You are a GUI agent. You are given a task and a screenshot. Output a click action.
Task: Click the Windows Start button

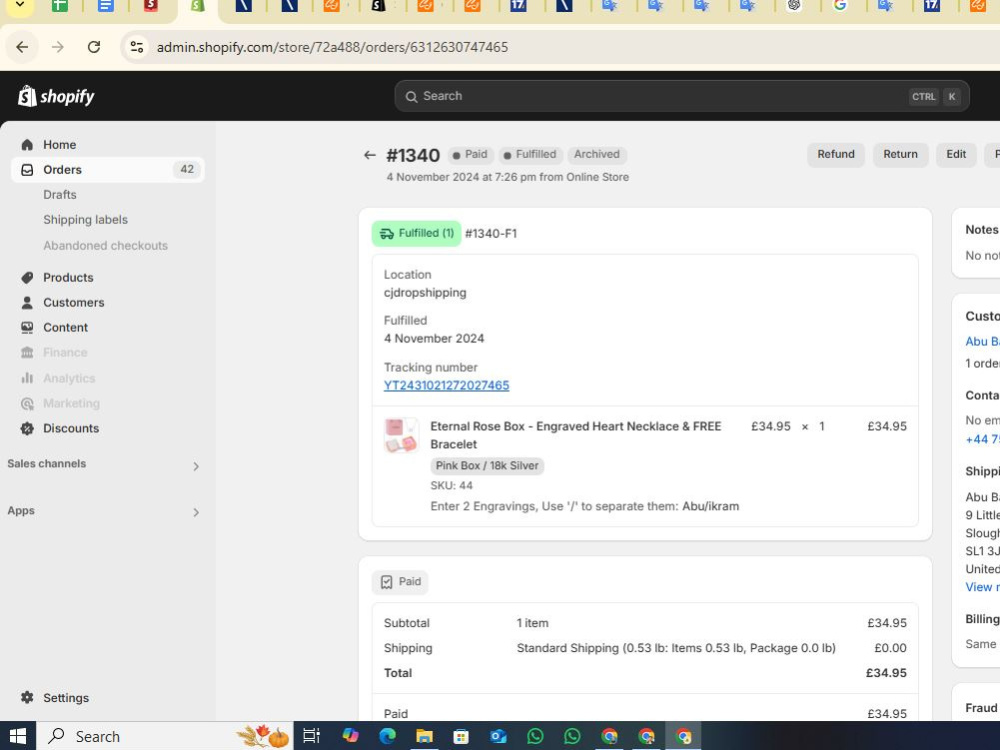[x=17, y=737]
